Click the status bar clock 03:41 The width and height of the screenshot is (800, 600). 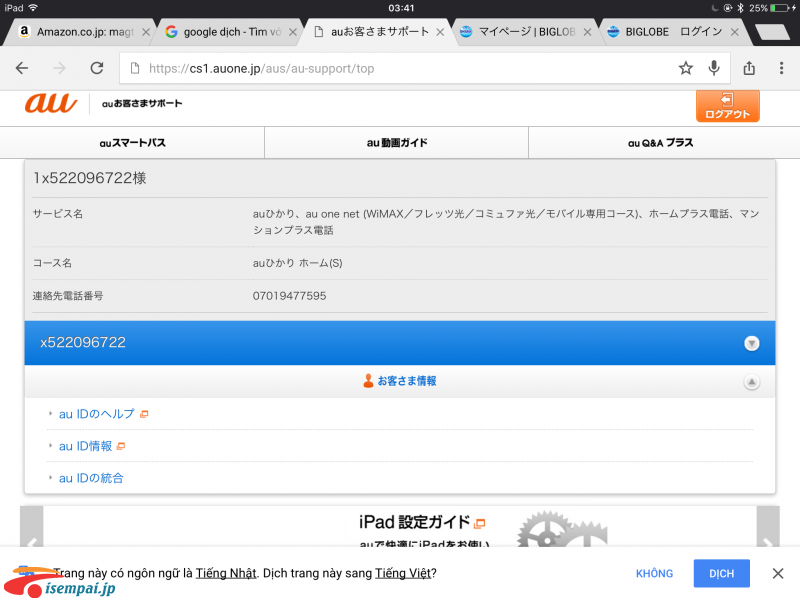tap(401, 8)
